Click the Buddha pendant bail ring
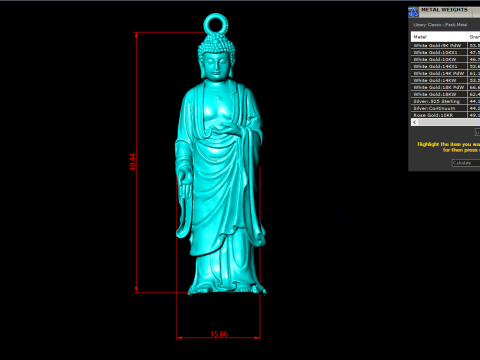480x360 pixels. click(216, 24)
